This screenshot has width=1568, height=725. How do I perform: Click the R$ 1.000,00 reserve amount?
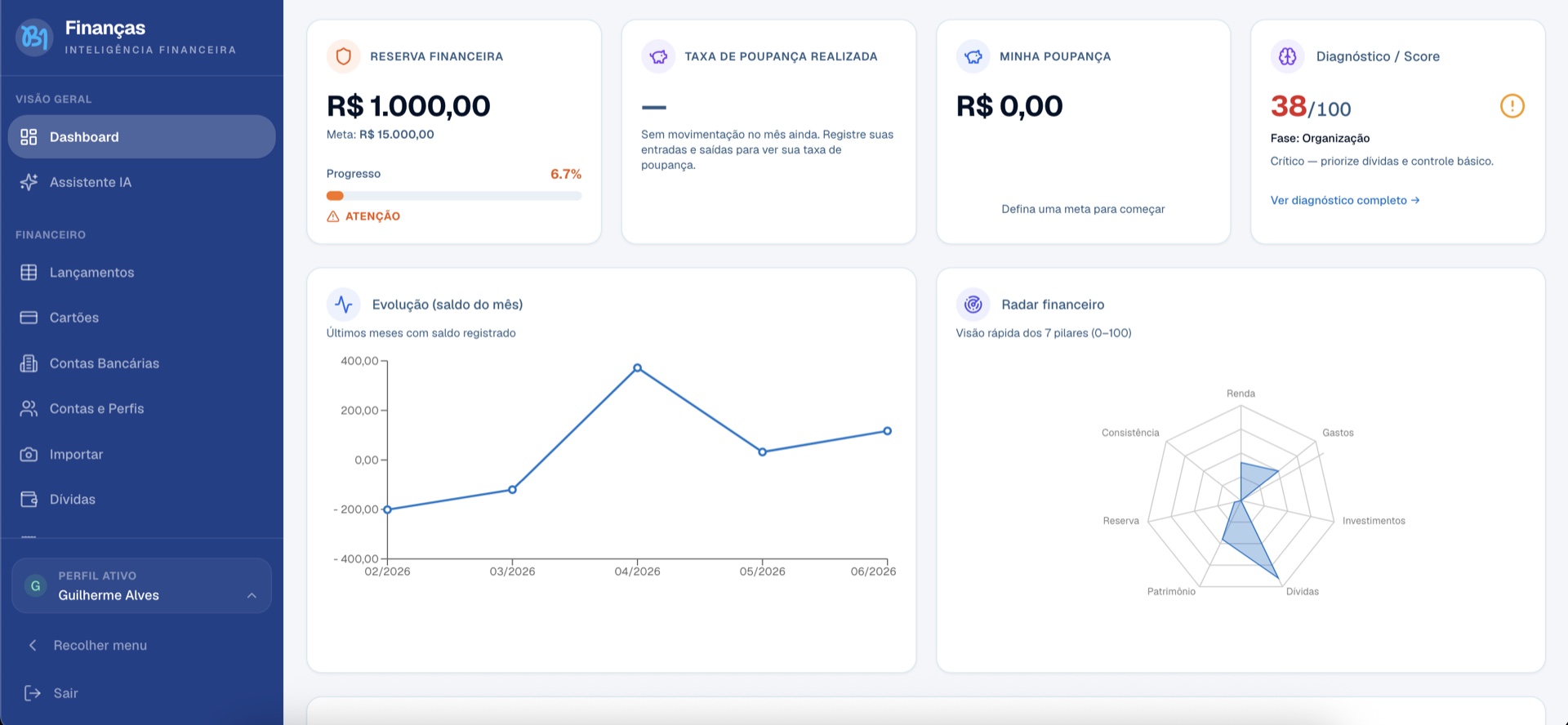(x=408, y=106)
